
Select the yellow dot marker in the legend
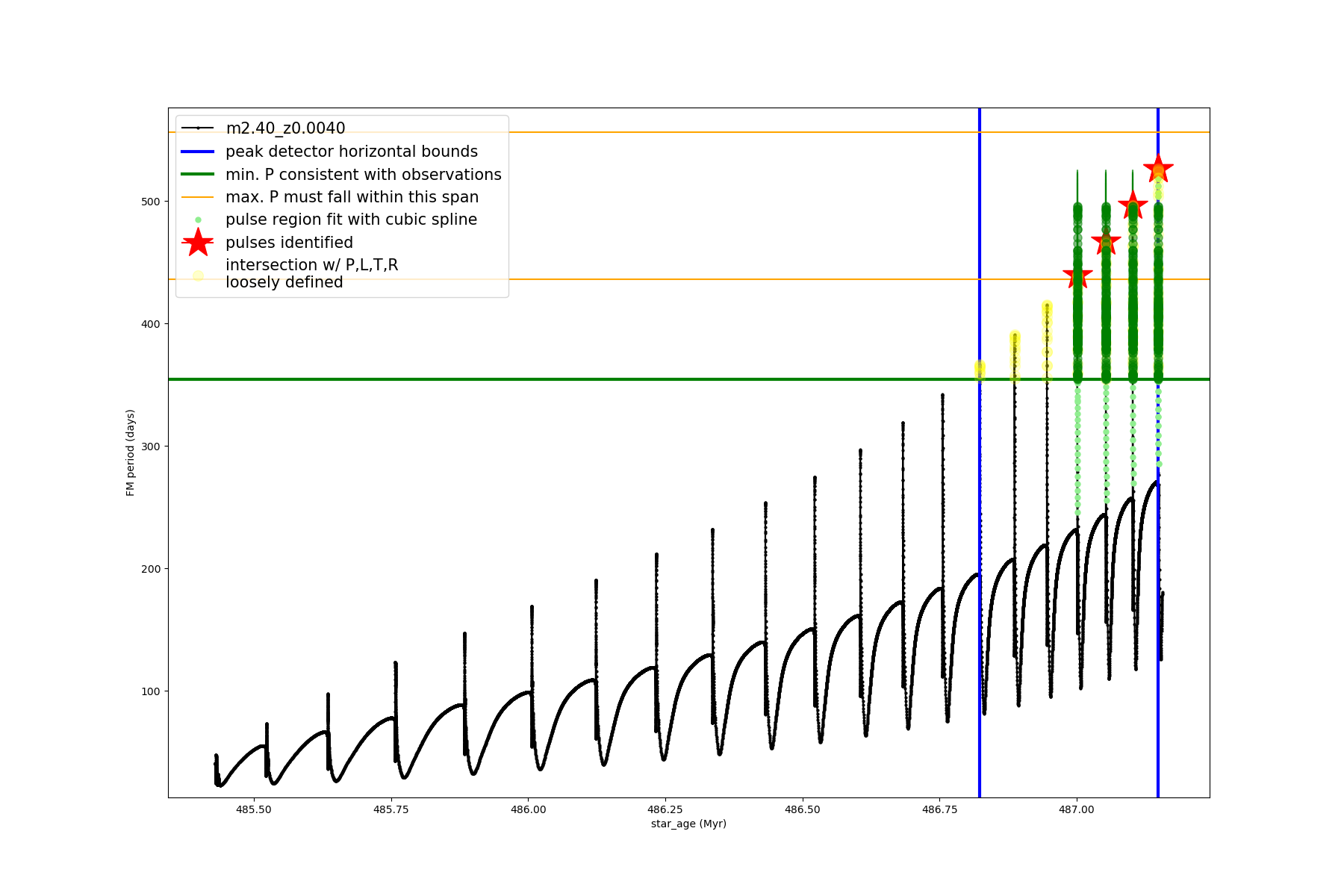(198, 276)
